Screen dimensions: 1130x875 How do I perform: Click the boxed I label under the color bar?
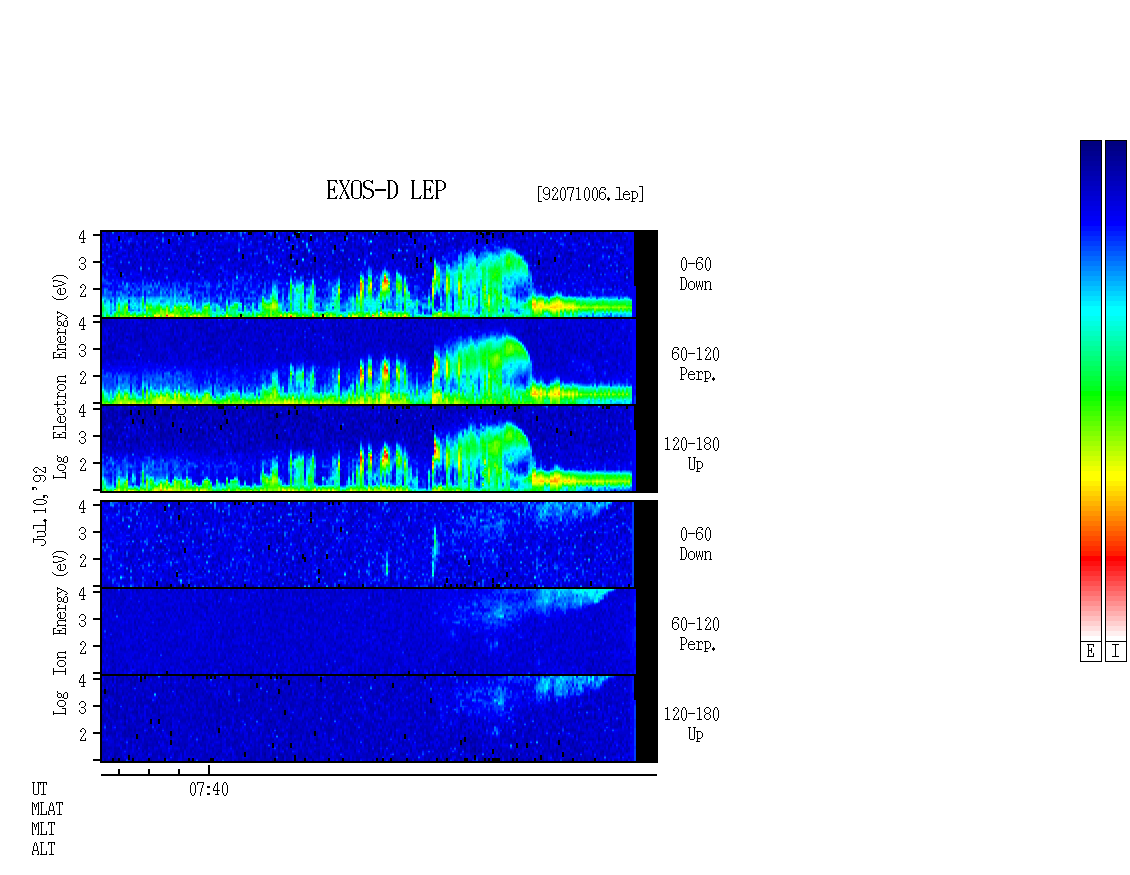1116,652
